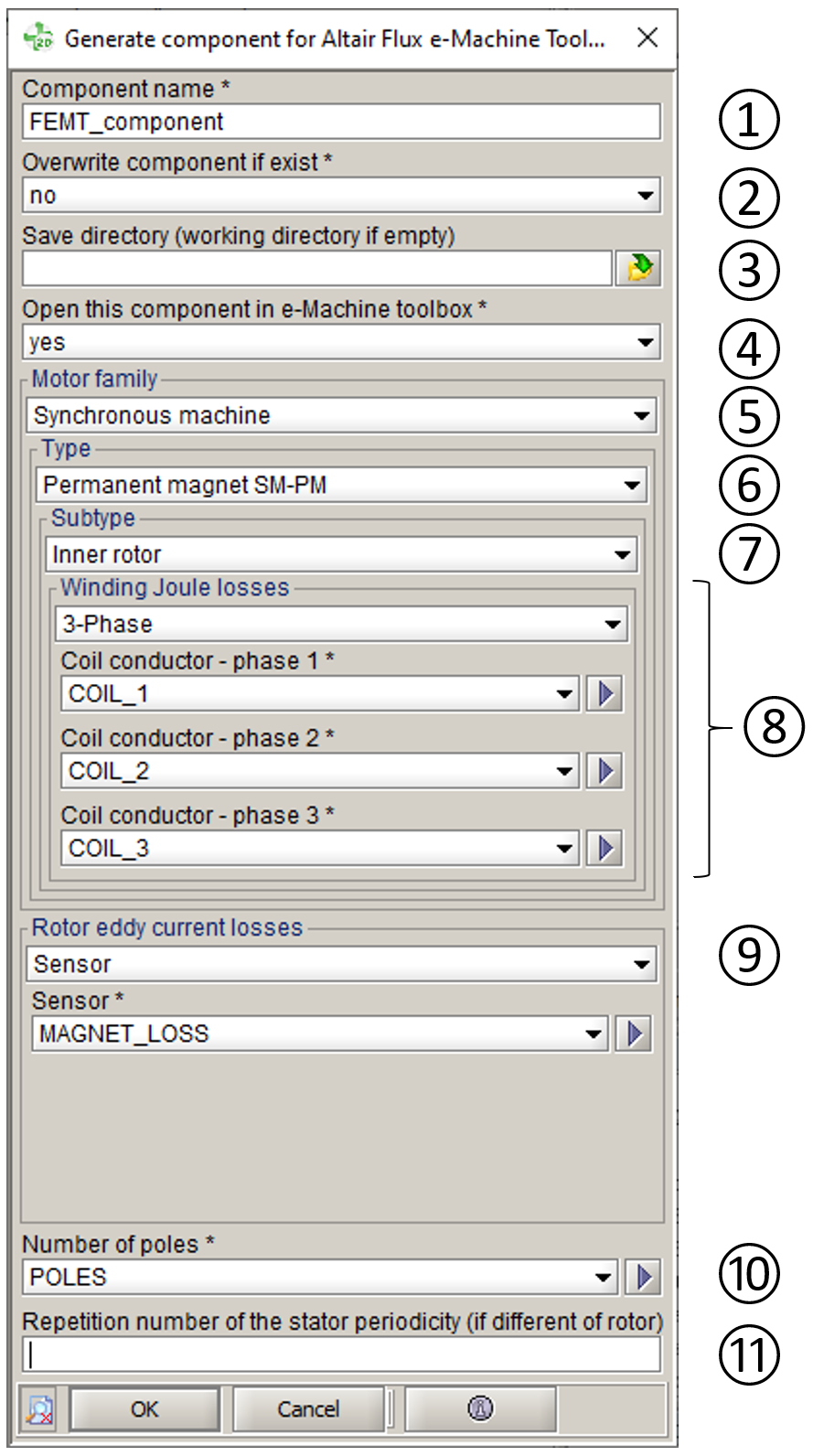813x1456 pixels.
Task: Close the Generate component dialog
Action: (x=647, y=37)
